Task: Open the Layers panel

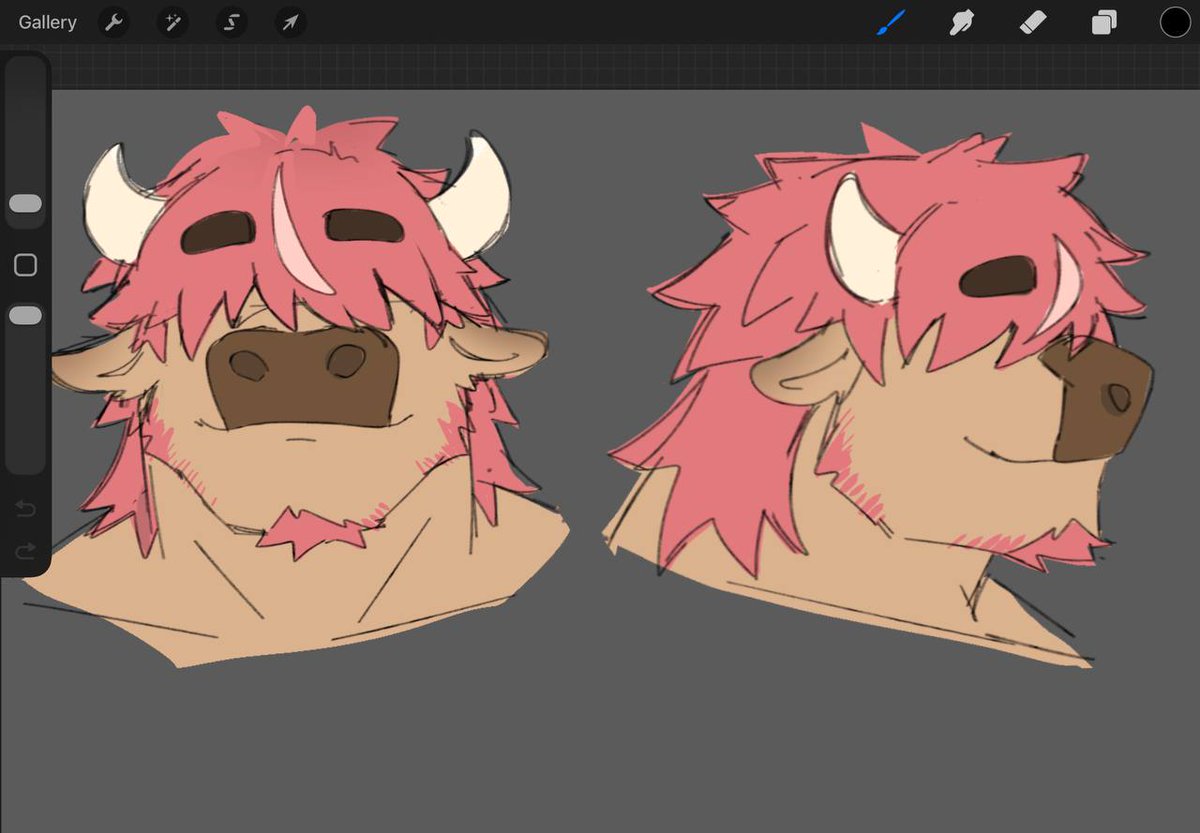Action: point(1104,22)
